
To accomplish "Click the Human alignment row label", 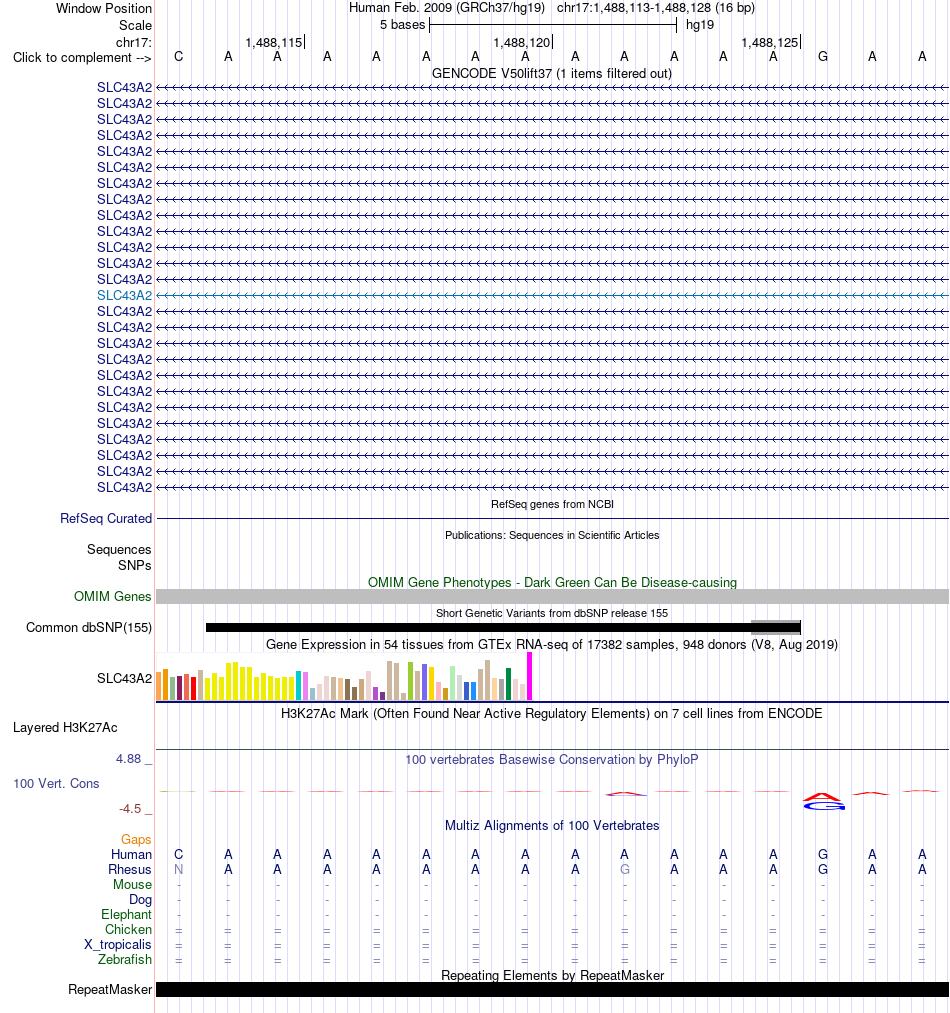I will point(131,854).
